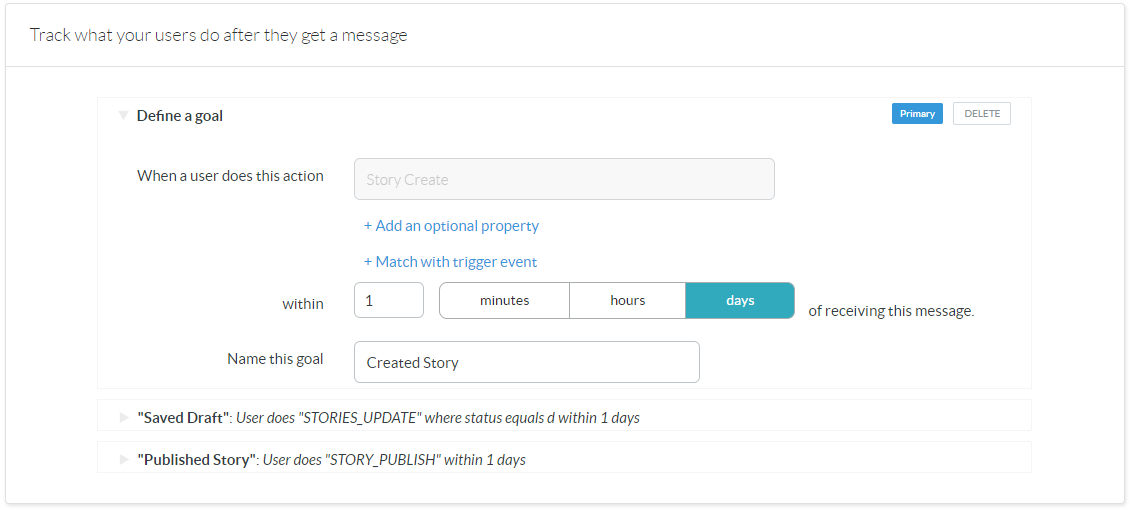The image size is (1131, 510).
Task: Click the Created Story name field
Action: pos(526,363)
